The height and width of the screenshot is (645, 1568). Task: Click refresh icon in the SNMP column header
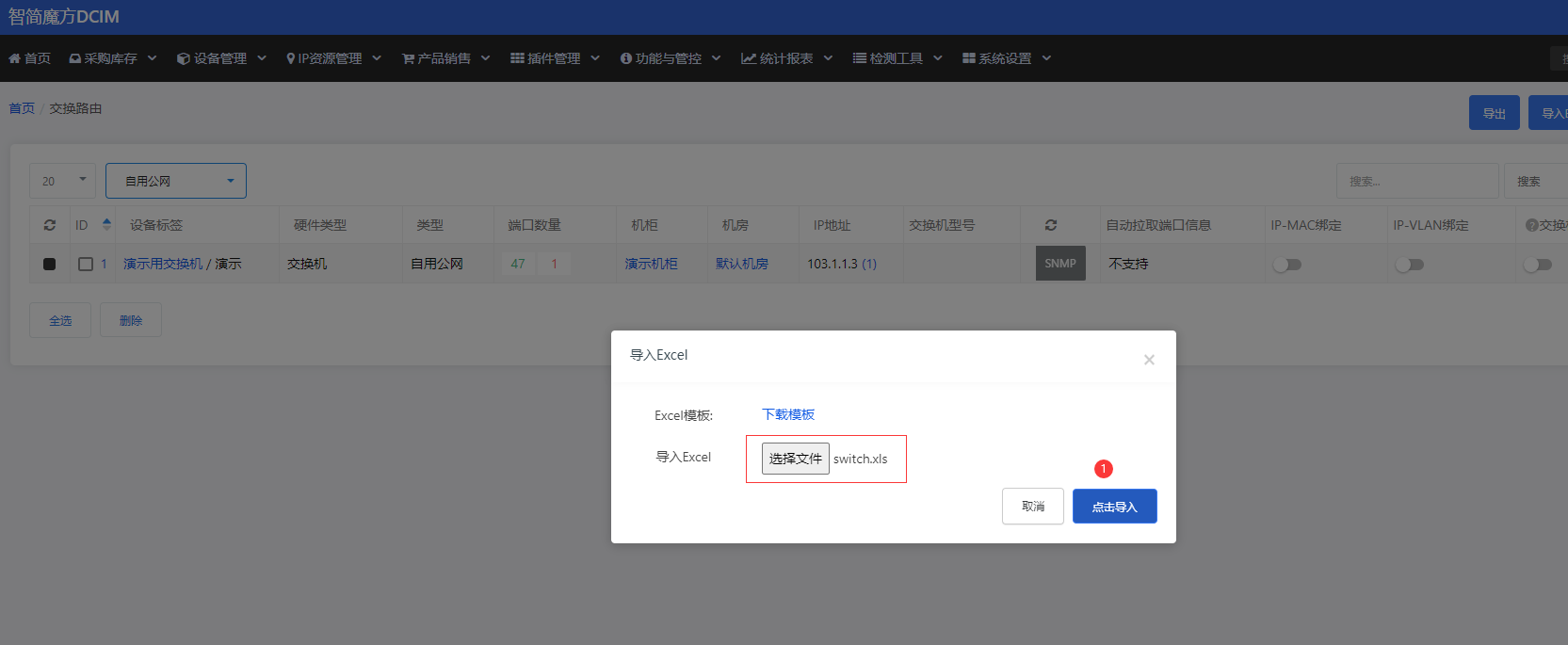(x=1051, y=225)
